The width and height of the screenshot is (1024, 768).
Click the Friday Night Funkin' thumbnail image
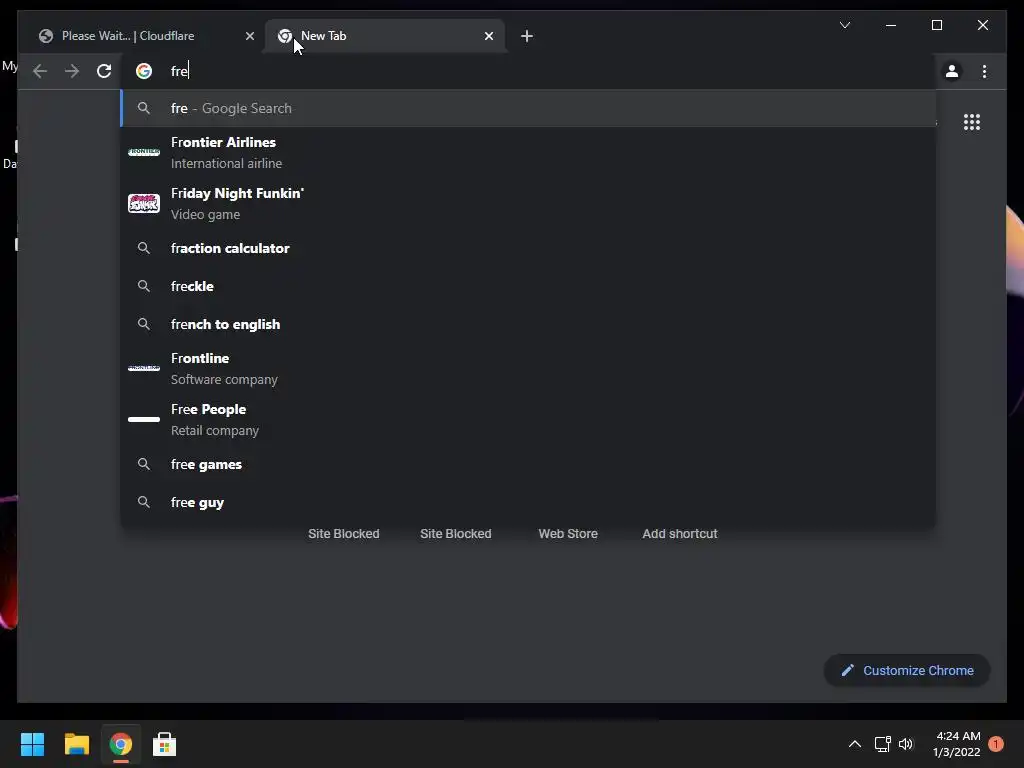[x=144, y=203]
